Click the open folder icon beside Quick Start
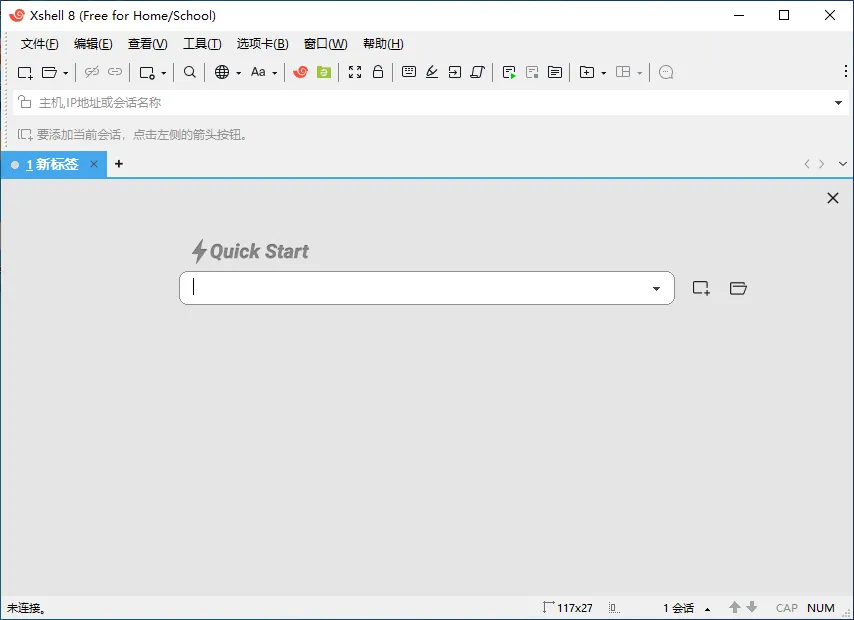This screenshot has width=854, height=620. tap(738, 288)
